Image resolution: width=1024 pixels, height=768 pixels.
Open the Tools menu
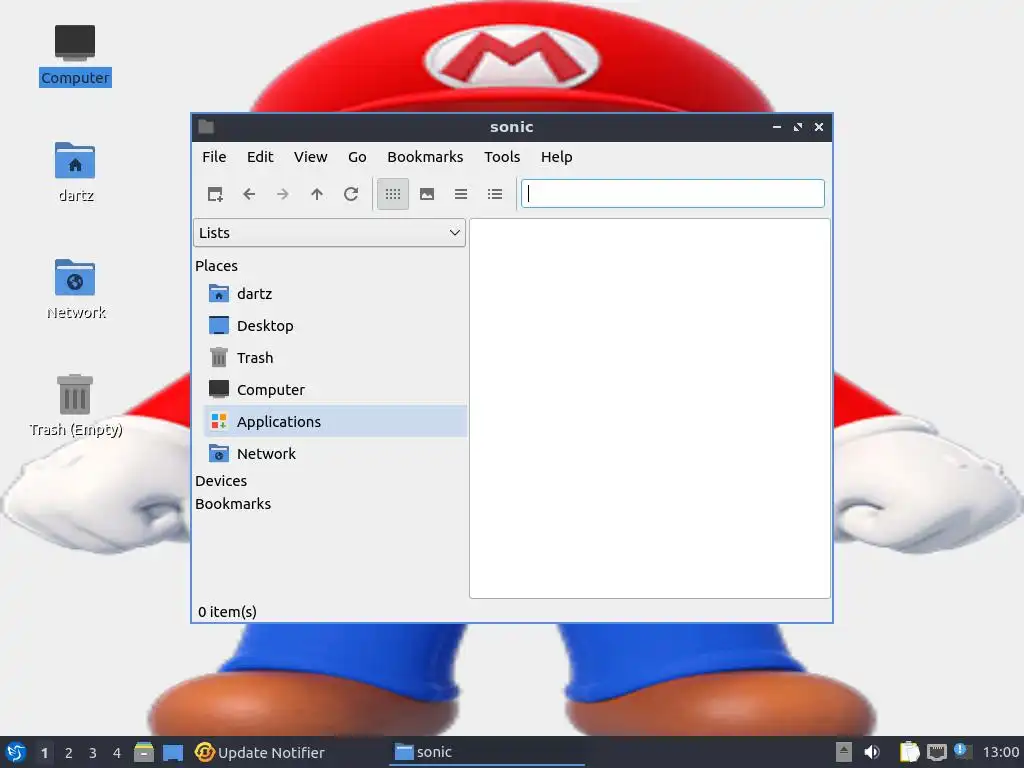(502, 157)
